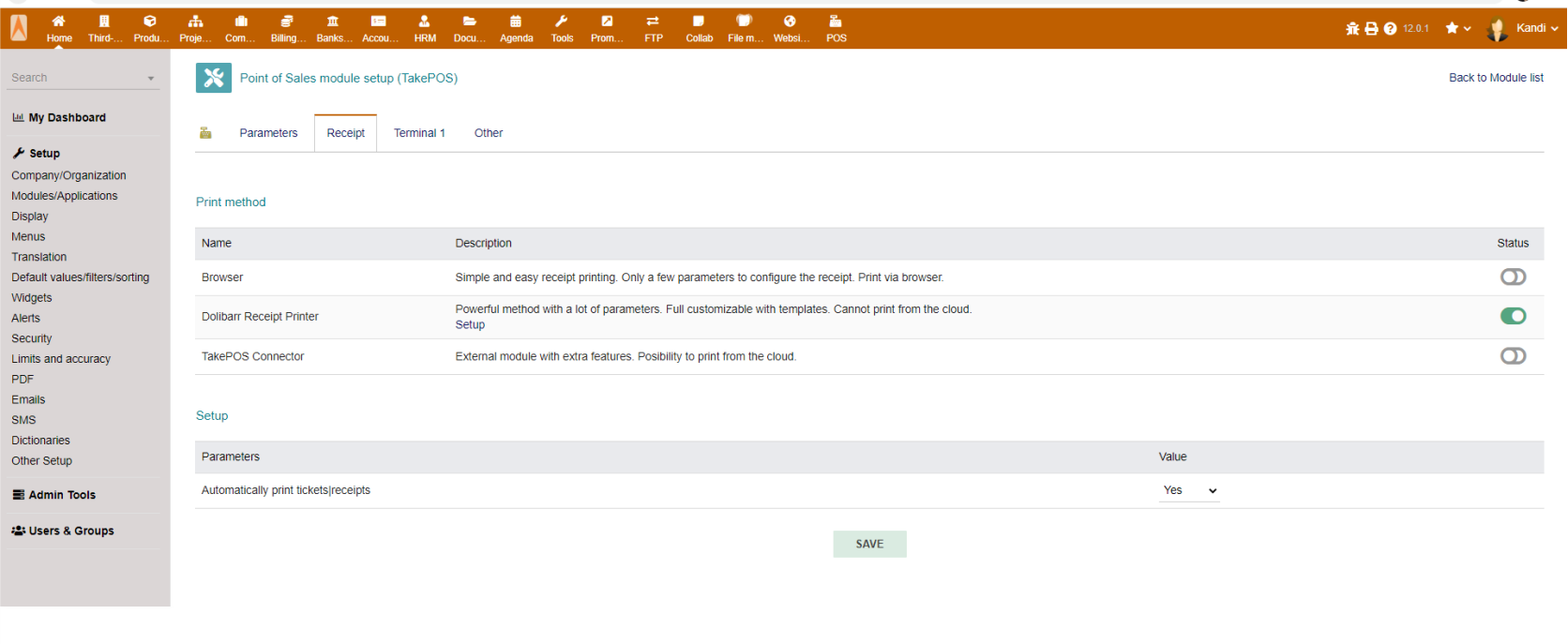Open the Websites globe icon
This screenshot has height=644, width=1568.
click(x=790, y=21)
